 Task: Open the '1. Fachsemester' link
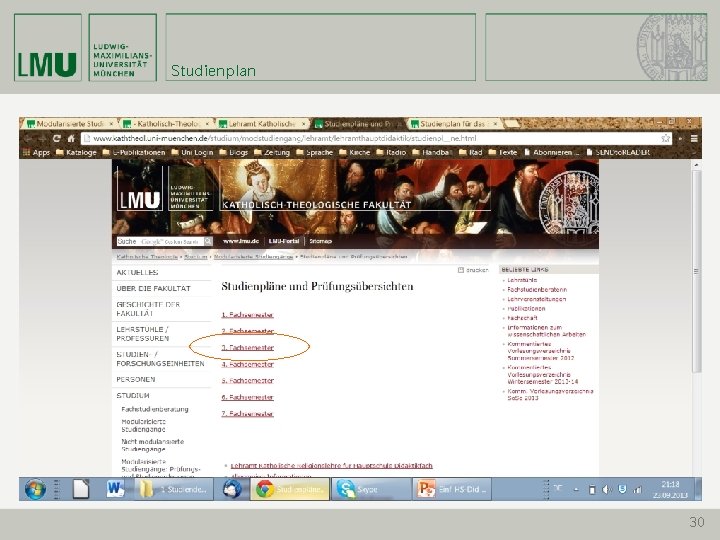tap(248, 315)
